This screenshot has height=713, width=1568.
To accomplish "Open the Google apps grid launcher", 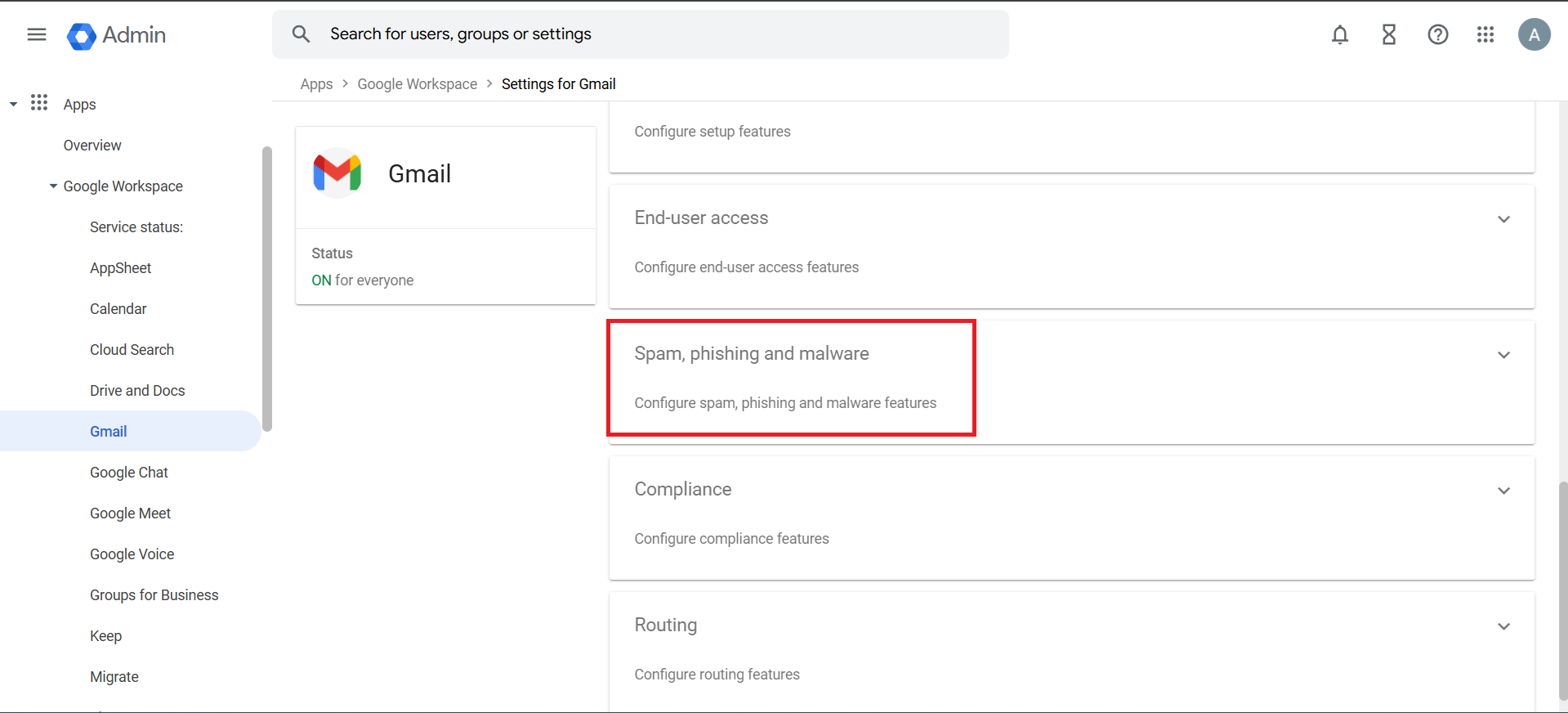I will click(x=1485, y=34).
